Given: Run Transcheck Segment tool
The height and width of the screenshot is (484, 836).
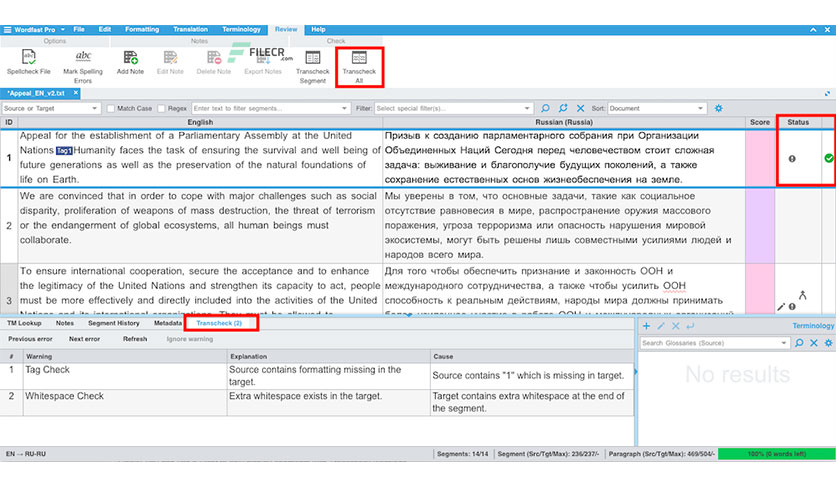Looking at the screenshot, I should click(312, 66).
